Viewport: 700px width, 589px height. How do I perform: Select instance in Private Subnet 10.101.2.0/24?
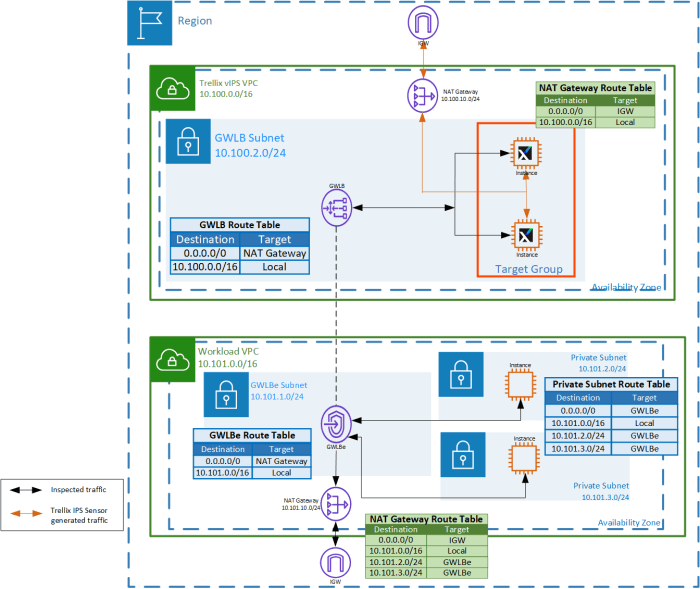[520, 385]
